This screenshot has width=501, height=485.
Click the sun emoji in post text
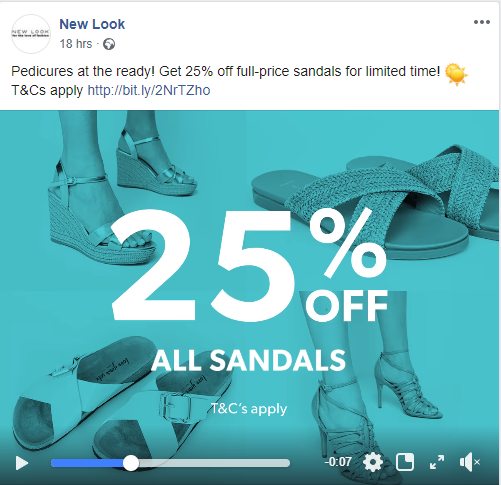point(456,74)
